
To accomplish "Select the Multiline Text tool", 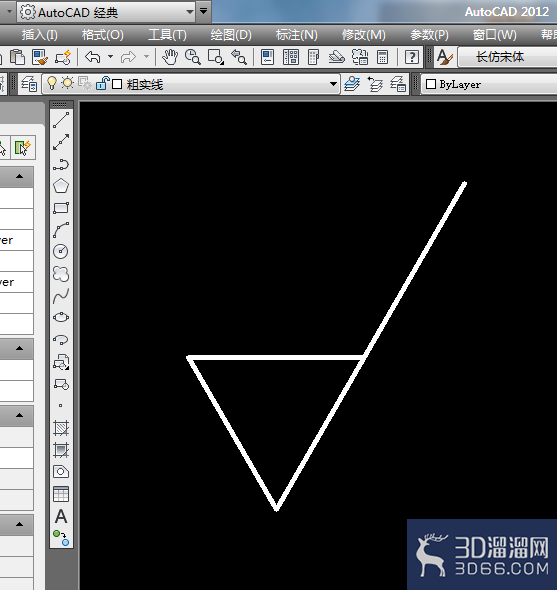I will (61, 516).
